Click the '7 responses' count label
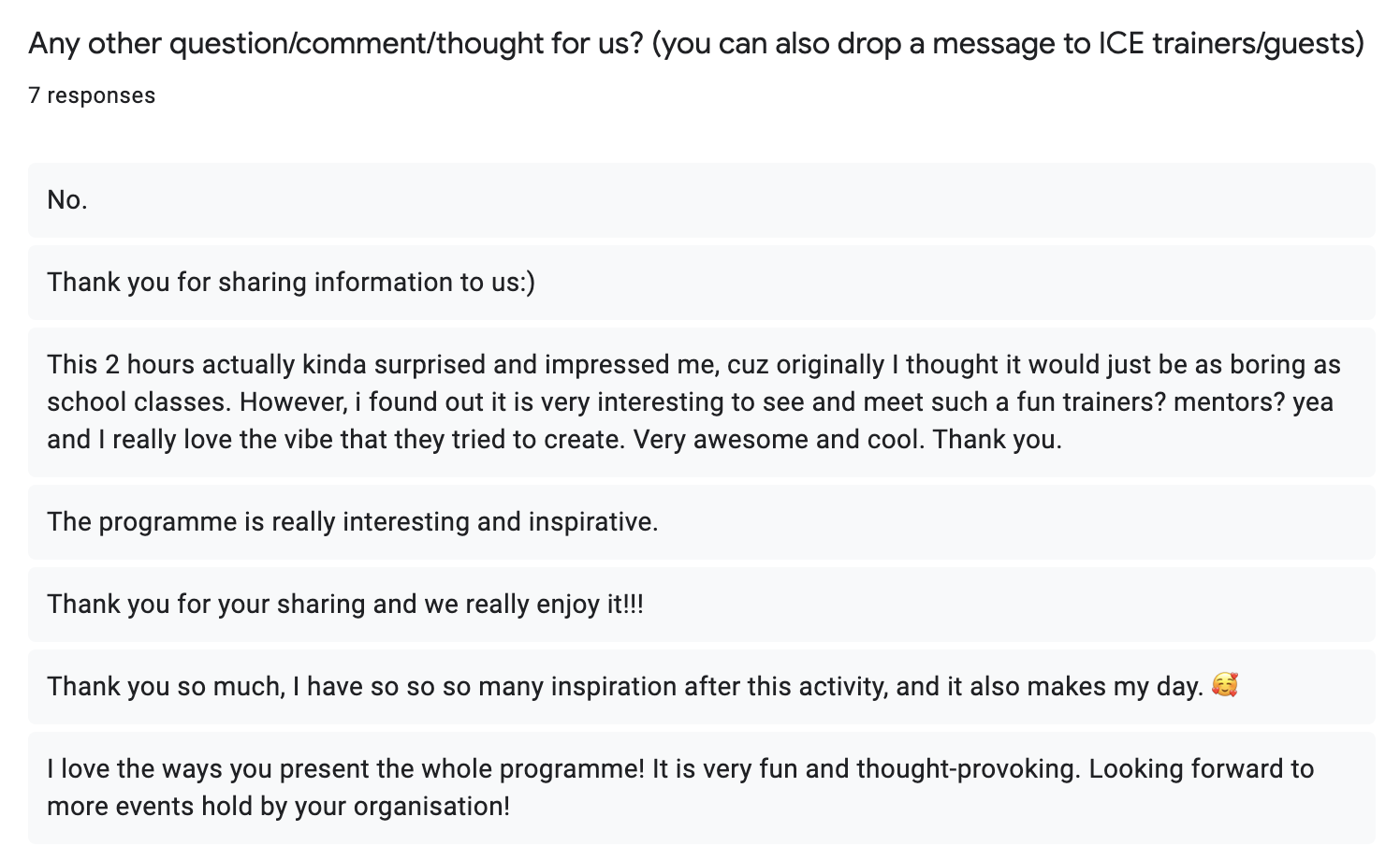The height and width of the screenshot is (846, 1400). pos(92,95)
